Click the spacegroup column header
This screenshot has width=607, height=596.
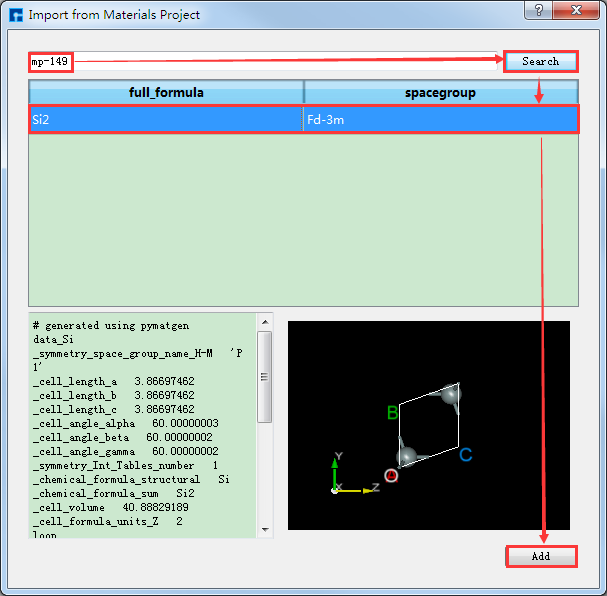point(440,92)
